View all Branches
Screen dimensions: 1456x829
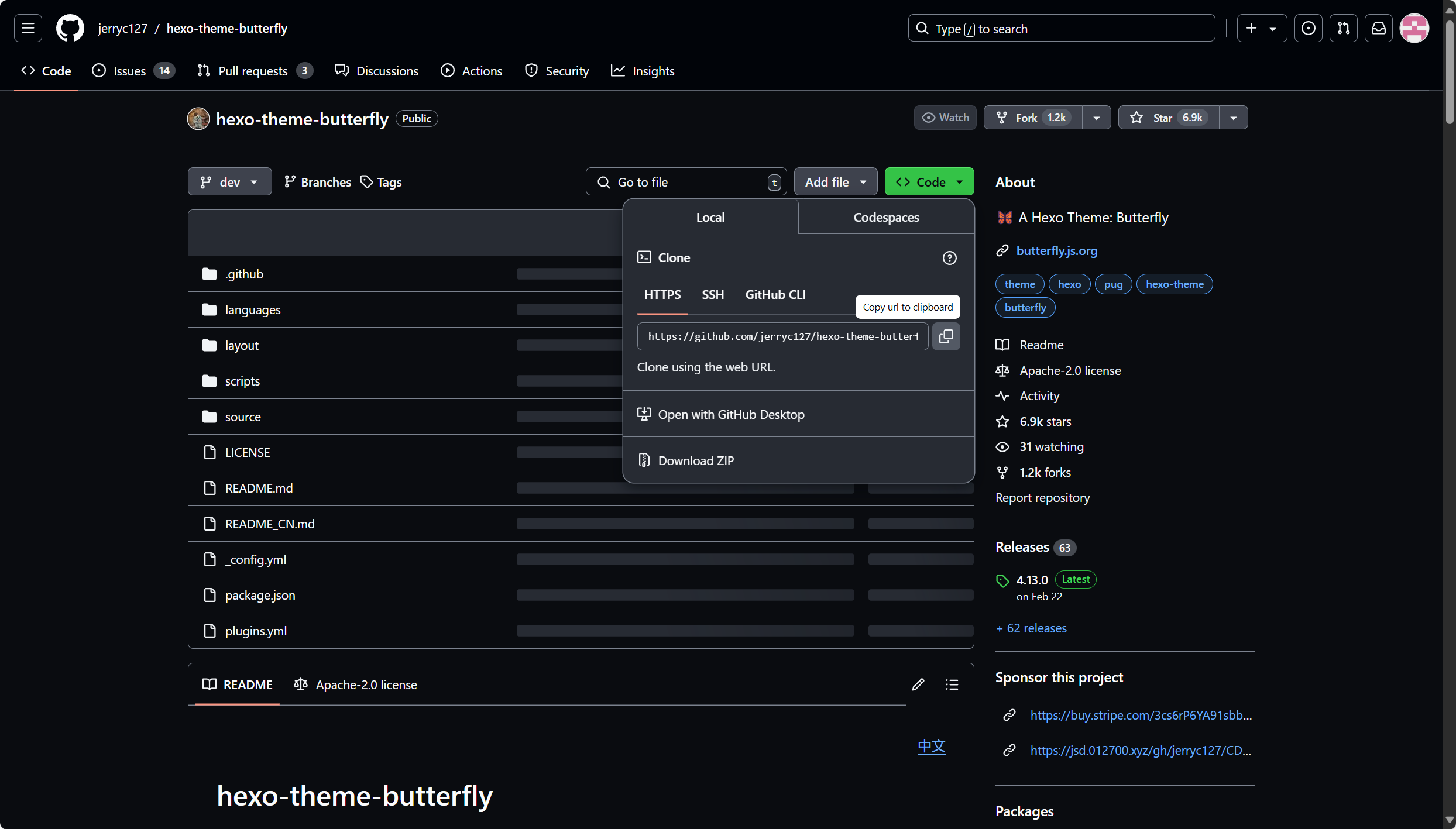tap(318, 182)
